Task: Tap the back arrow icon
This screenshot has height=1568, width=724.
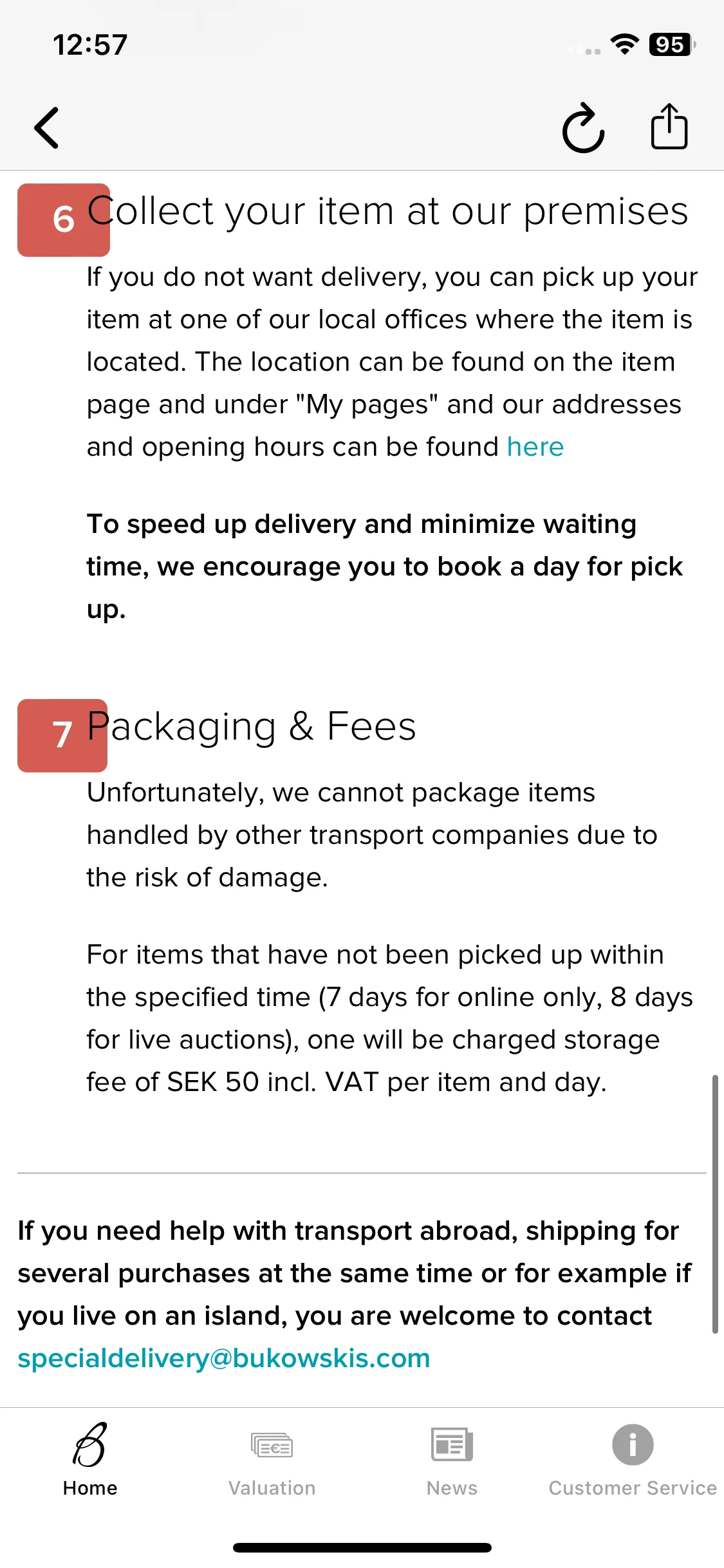Action: (46, 127)
